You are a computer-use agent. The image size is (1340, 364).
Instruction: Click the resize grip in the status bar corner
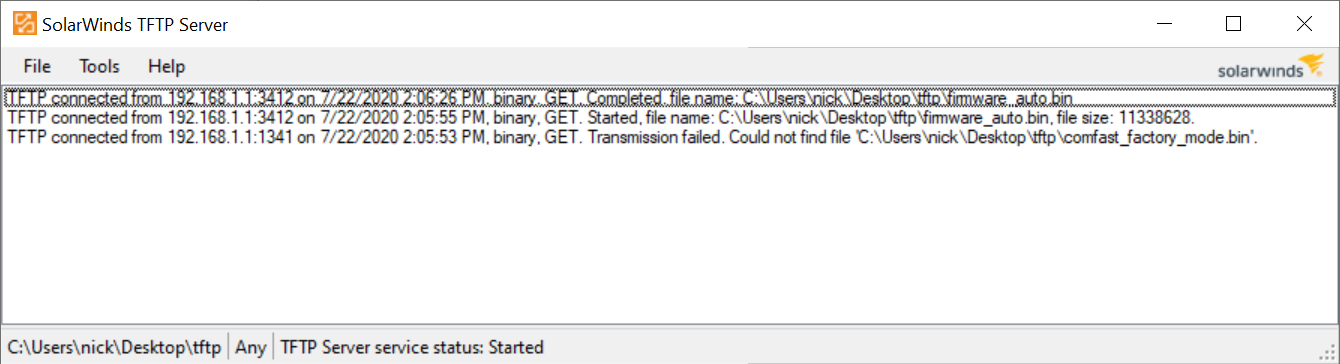point(1328,353)
